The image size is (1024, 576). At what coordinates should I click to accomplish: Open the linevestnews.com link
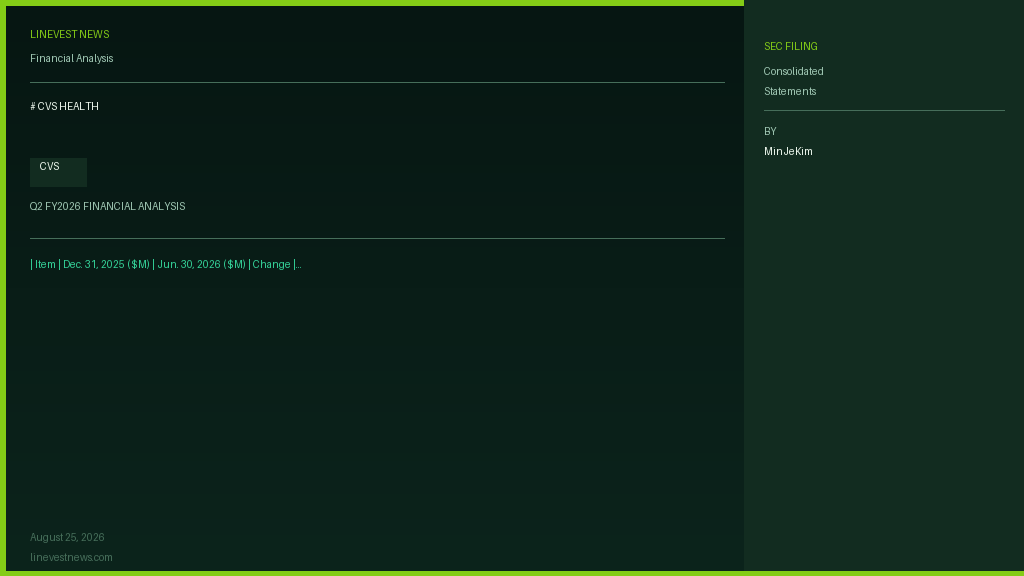coord(71,557)
